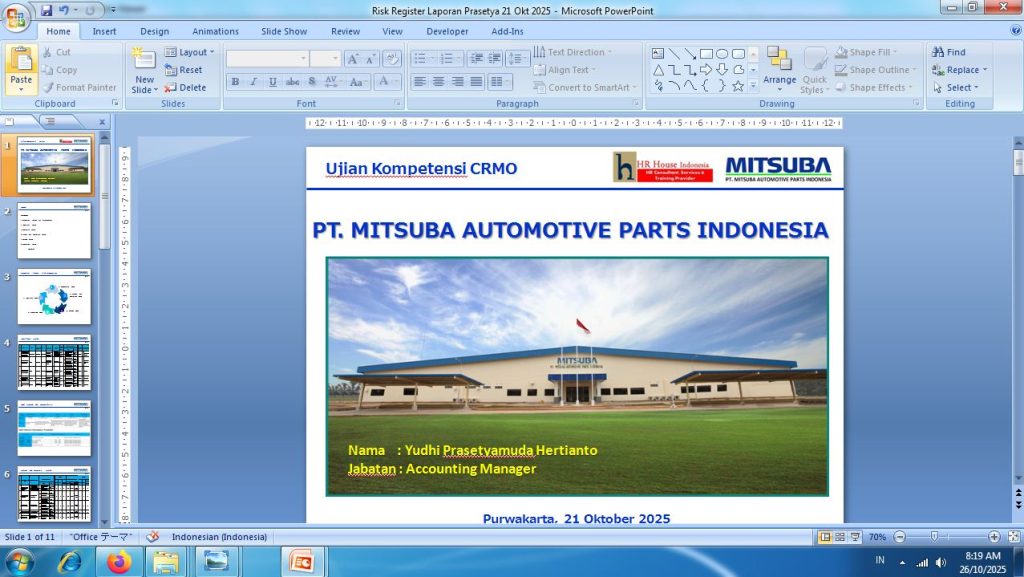The height and width of the screenshot is (577, 1024).
Task: Click the spell check icon in status bar
Action: (x=153, y=537)
